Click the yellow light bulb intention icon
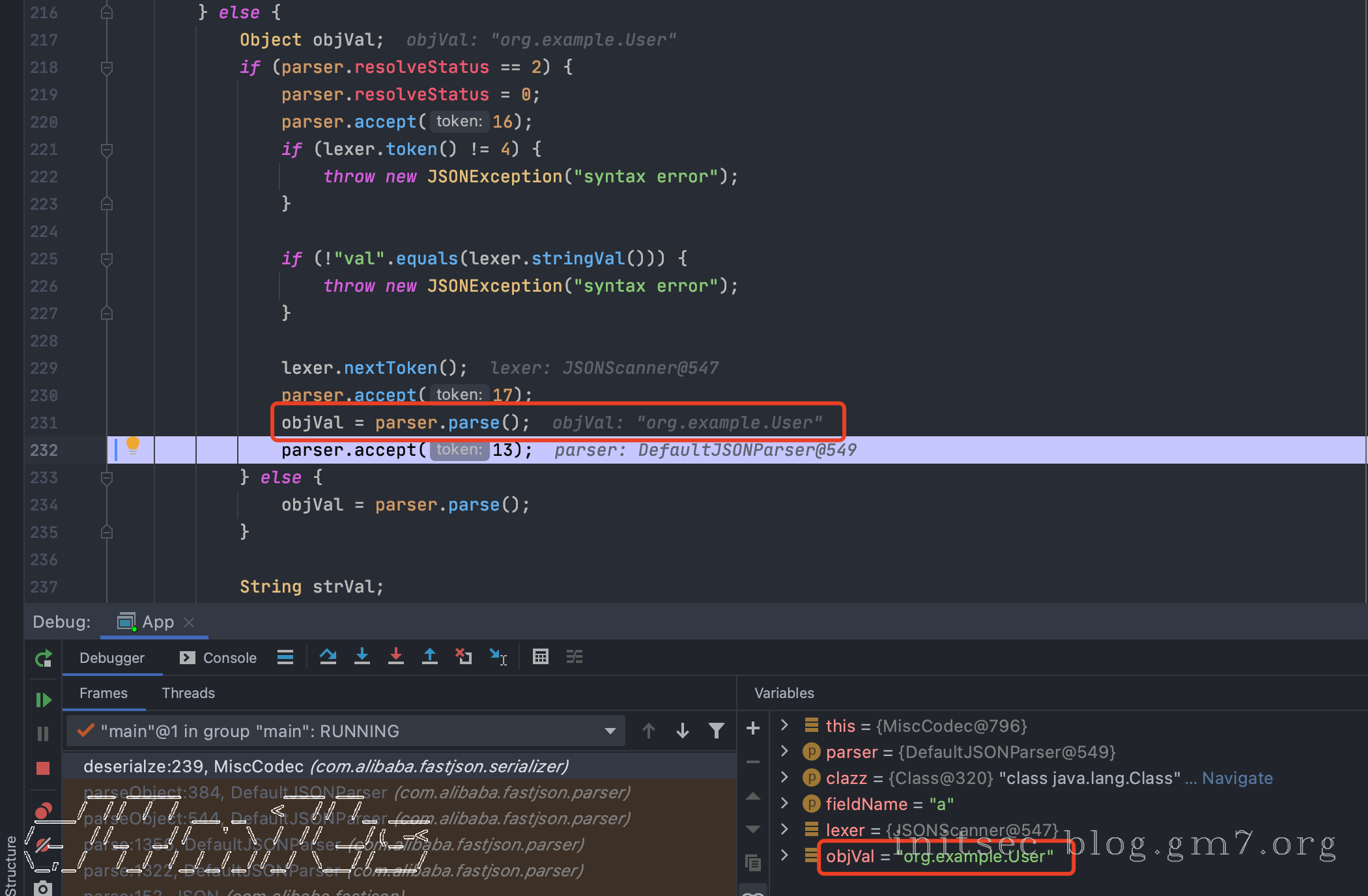 click(x=133, y=445)
